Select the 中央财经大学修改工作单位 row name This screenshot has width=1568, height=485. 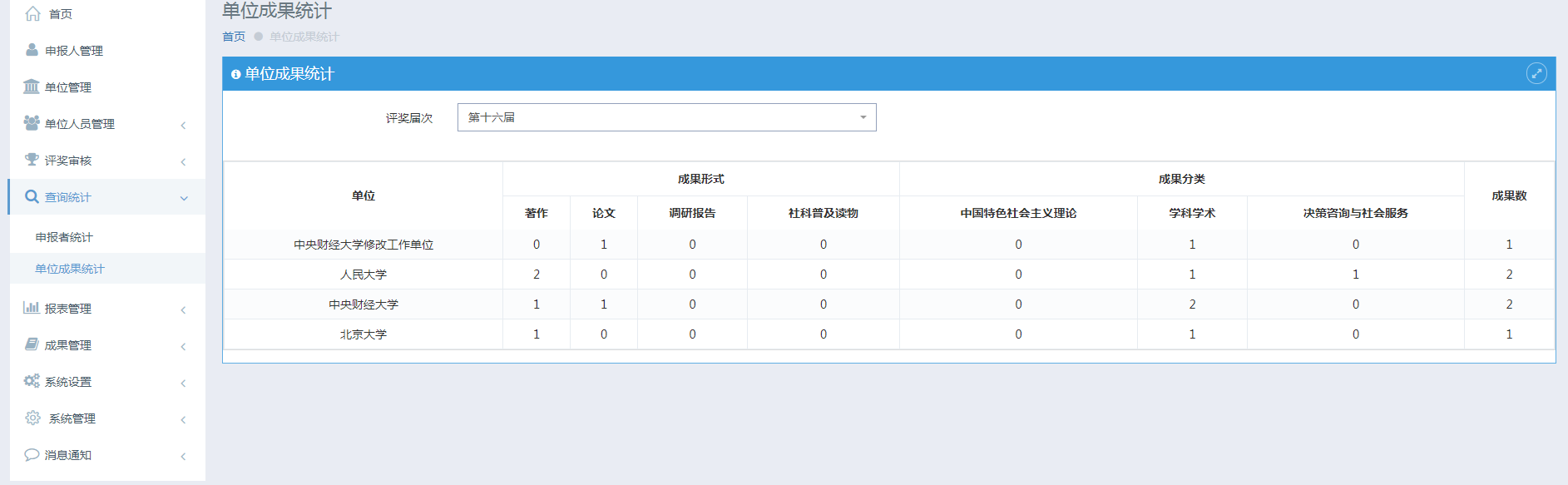pyautogui.click(x=364, y=245)
